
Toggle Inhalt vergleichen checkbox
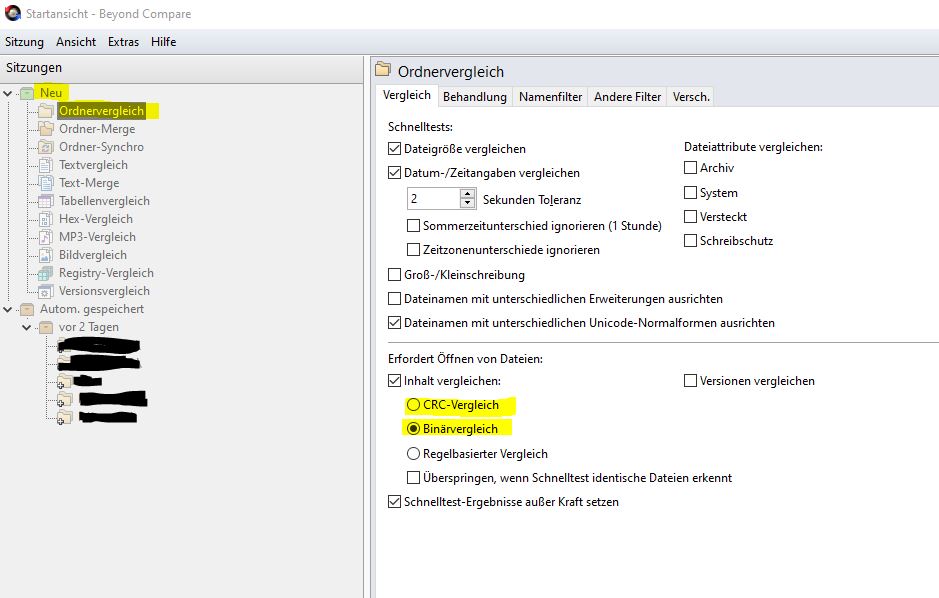coord(394,381)
